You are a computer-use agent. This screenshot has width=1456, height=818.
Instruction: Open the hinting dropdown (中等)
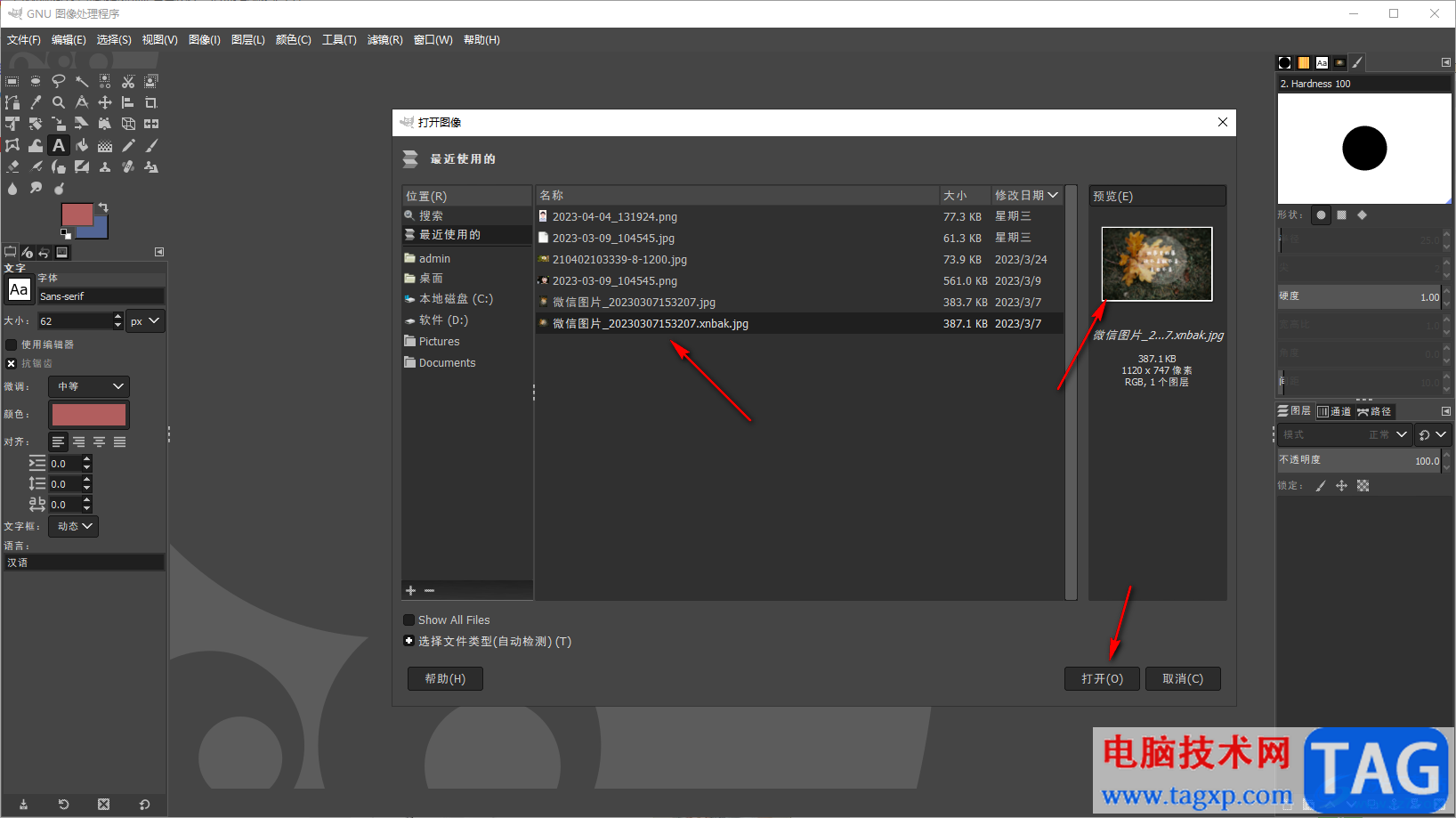coord(89,386)
